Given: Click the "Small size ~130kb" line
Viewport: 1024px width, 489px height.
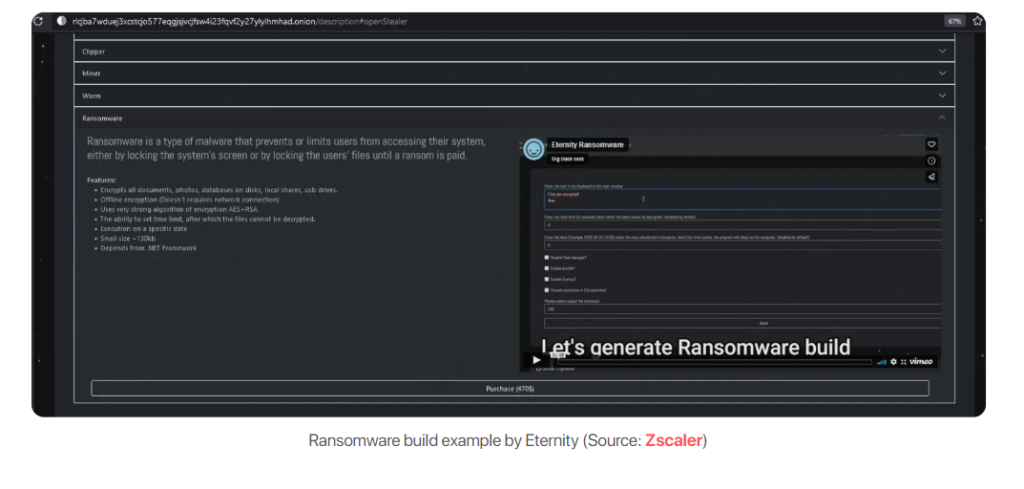Looking at the screenshot, I should pyautogui.click(x=128, y=238).
